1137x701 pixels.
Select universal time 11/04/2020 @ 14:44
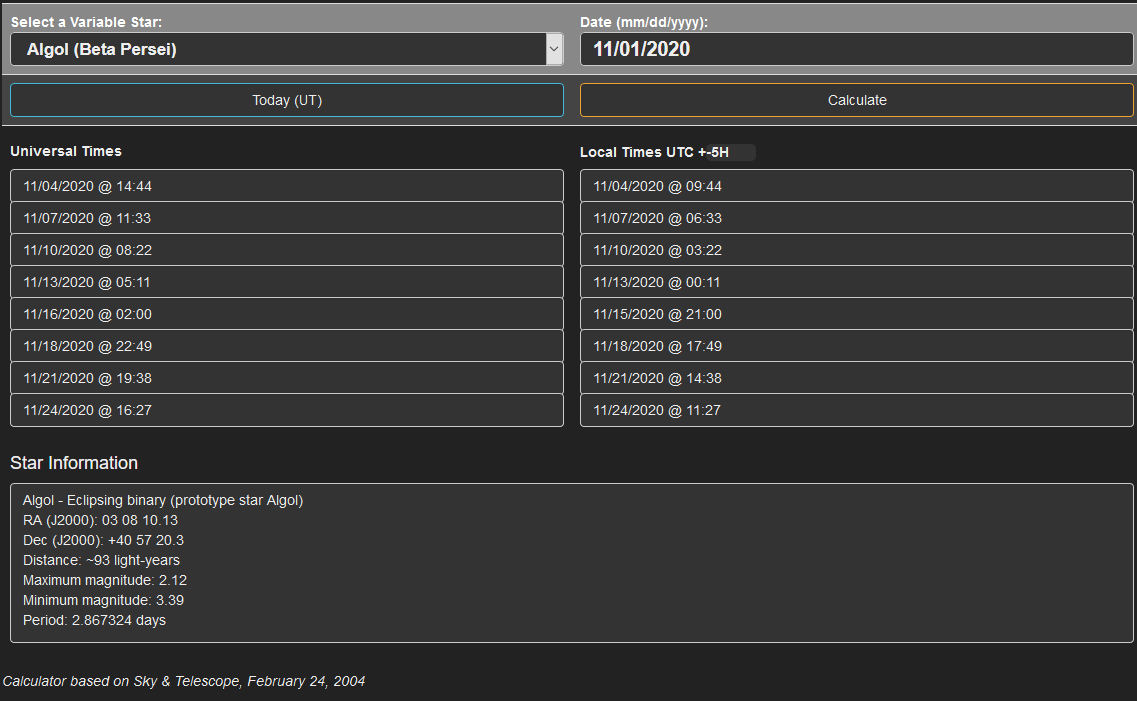pos(287,186)
